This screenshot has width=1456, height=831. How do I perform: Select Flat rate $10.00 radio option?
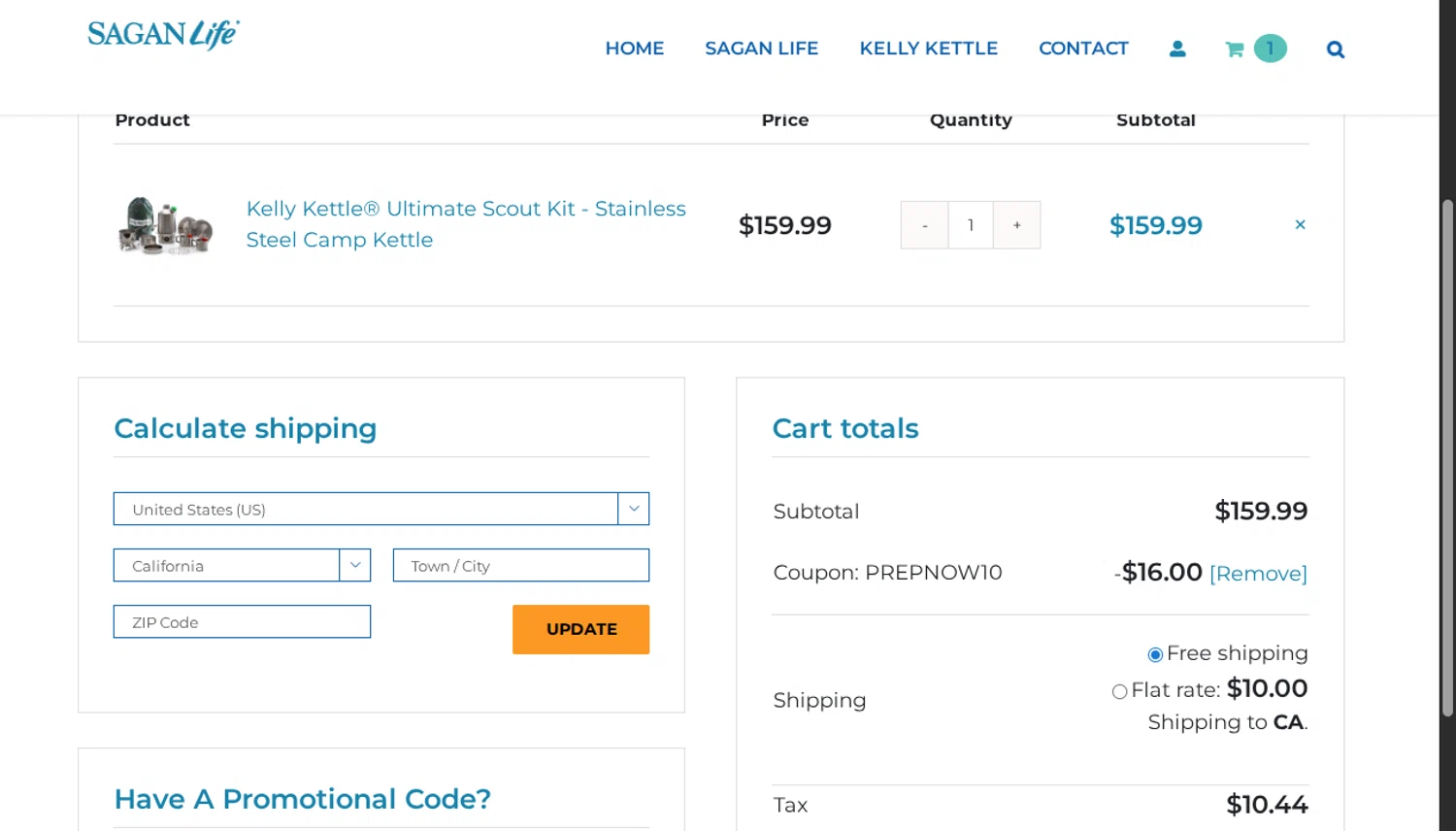(x=1119, y=691)
